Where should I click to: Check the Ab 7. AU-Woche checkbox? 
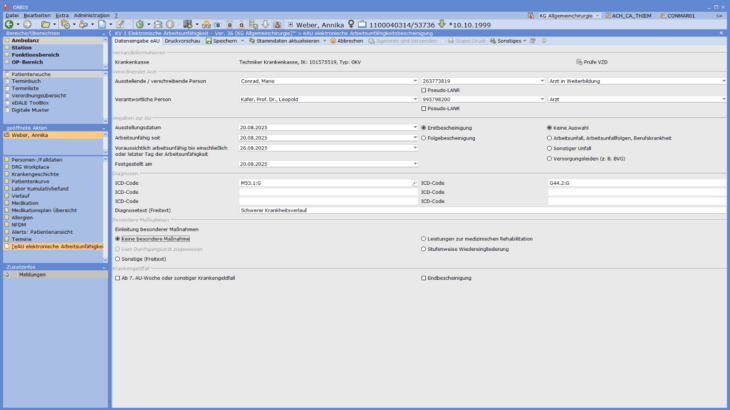[118, 278]
